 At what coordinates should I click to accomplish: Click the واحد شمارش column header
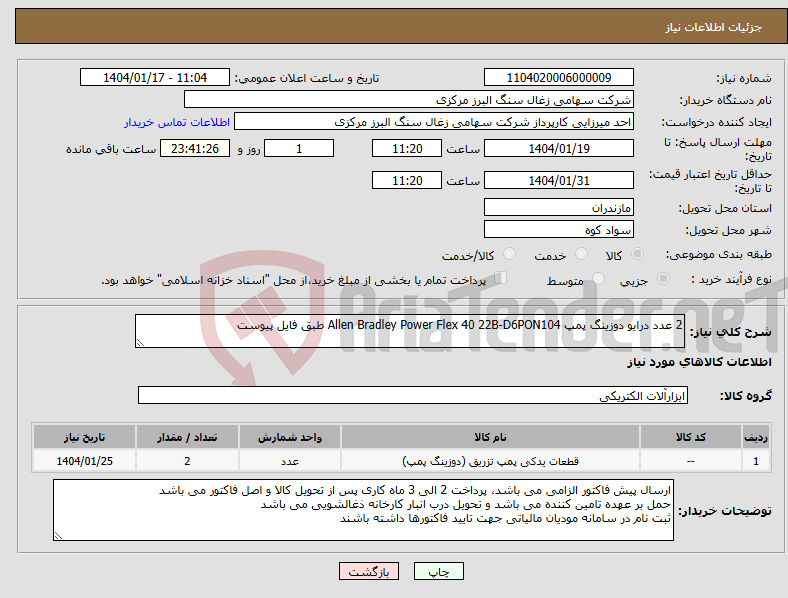click(290, 437)
